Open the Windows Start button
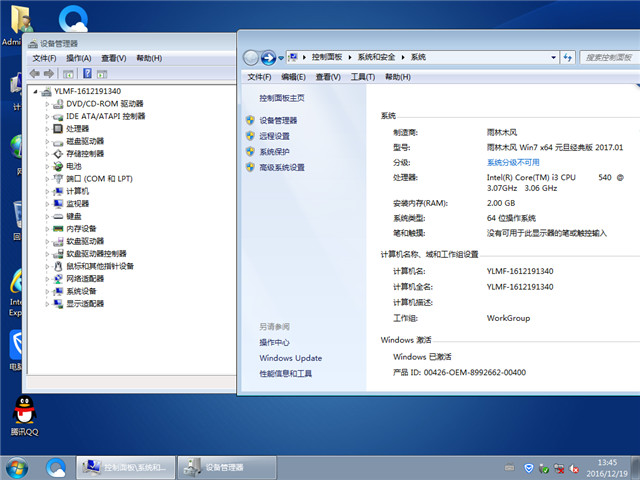 point(17,468)
